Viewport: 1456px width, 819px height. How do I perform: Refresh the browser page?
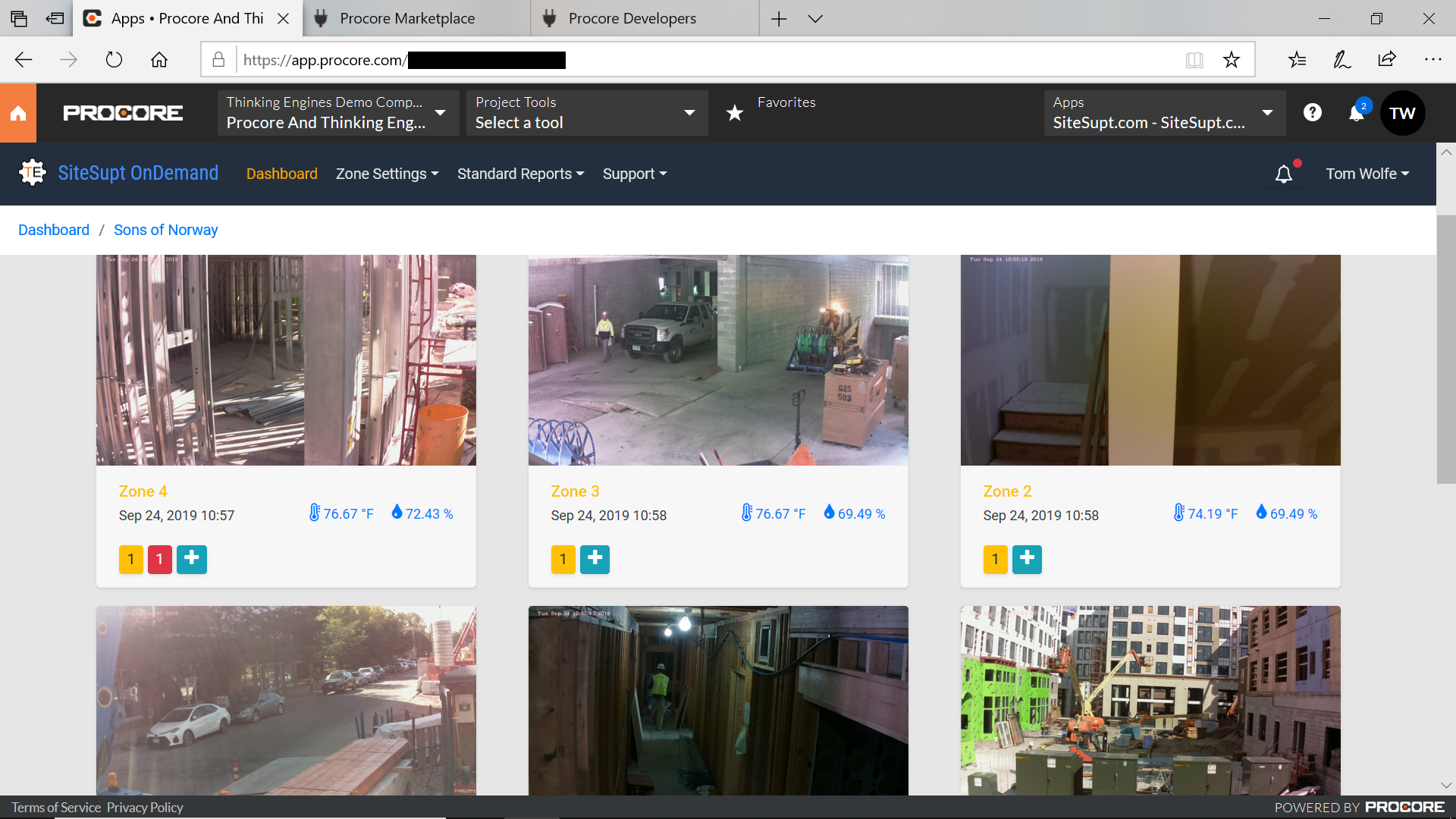[114, 60]
